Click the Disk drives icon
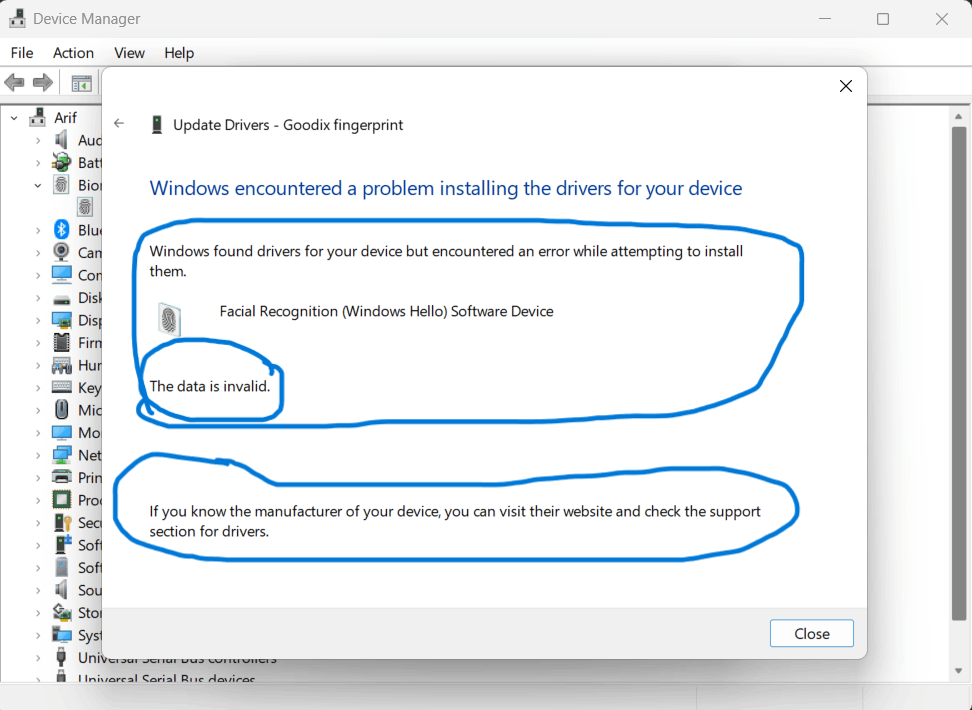The width and height of the screenshot is (972, 710). coord(61,299)
